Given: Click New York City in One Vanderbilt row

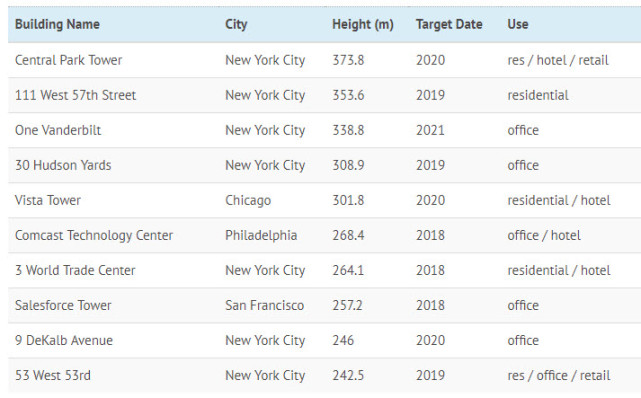Looking at the screenshot, I should (x=265, y=130).
